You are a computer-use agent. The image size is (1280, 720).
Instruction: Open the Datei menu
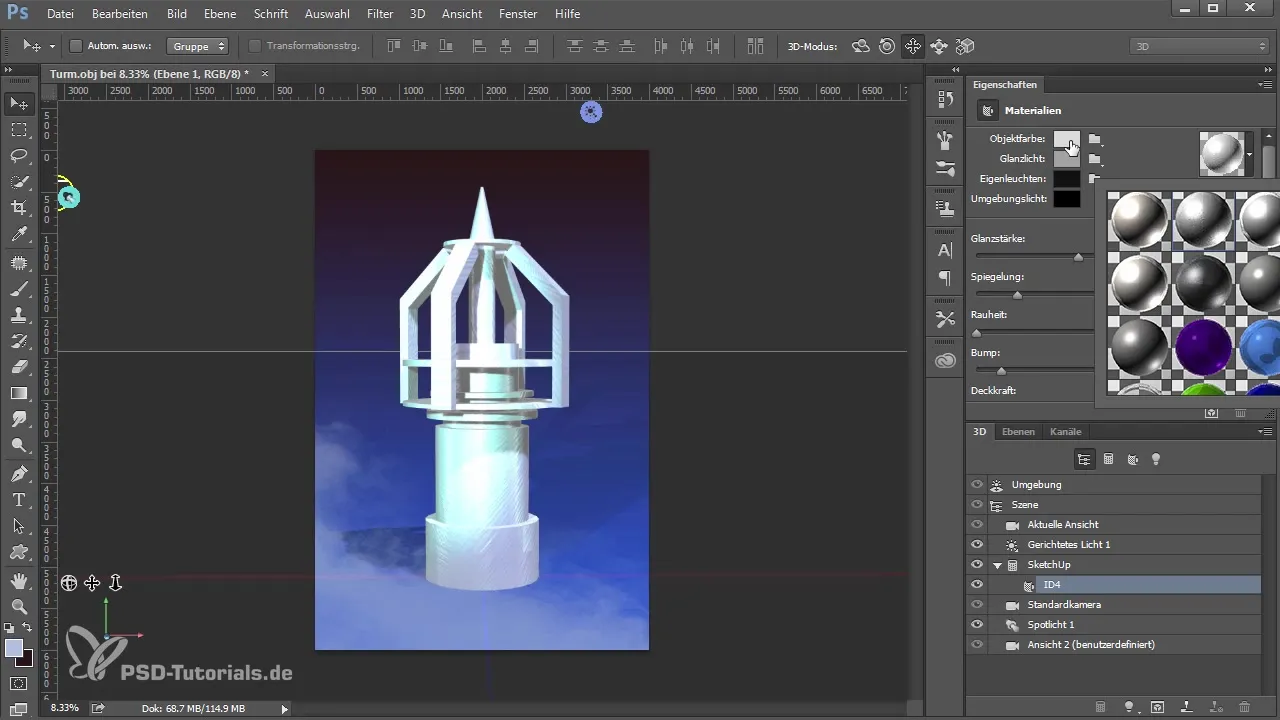tap(60, 14)
